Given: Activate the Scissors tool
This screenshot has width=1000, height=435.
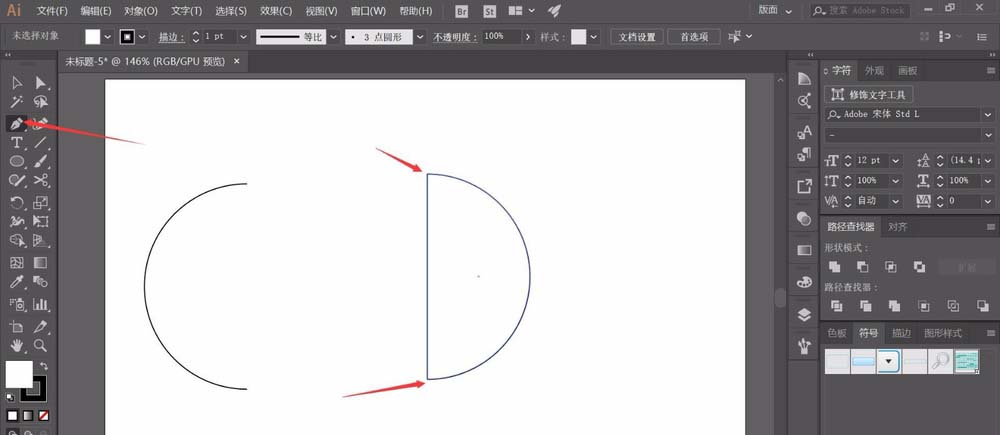Looking at the screenshot, I should [x=41, y=181].
